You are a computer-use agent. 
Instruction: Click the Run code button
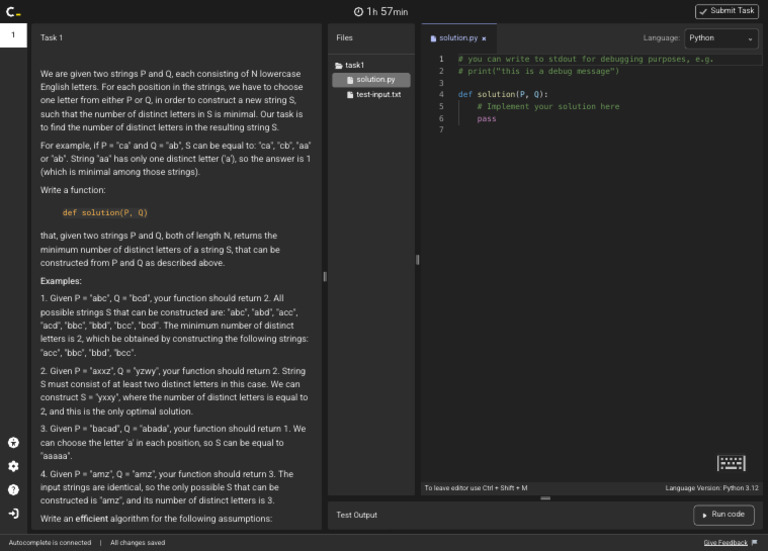click(723, 514)
